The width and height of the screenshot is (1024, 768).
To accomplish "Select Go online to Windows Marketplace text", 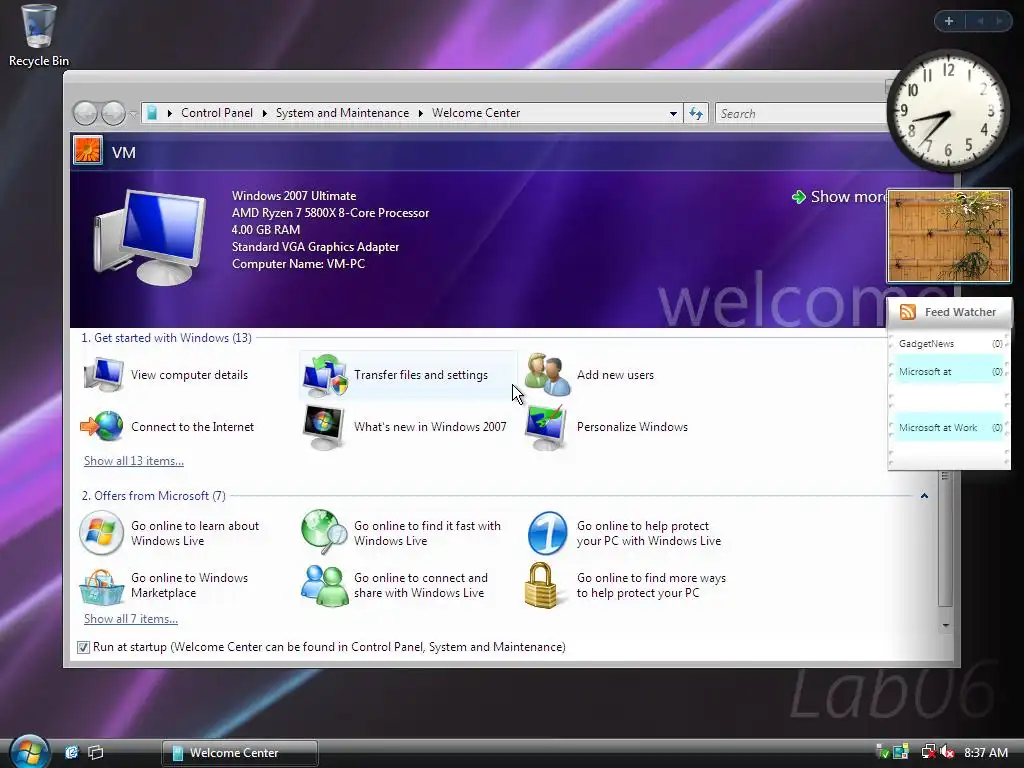I will tap(189, 585).
